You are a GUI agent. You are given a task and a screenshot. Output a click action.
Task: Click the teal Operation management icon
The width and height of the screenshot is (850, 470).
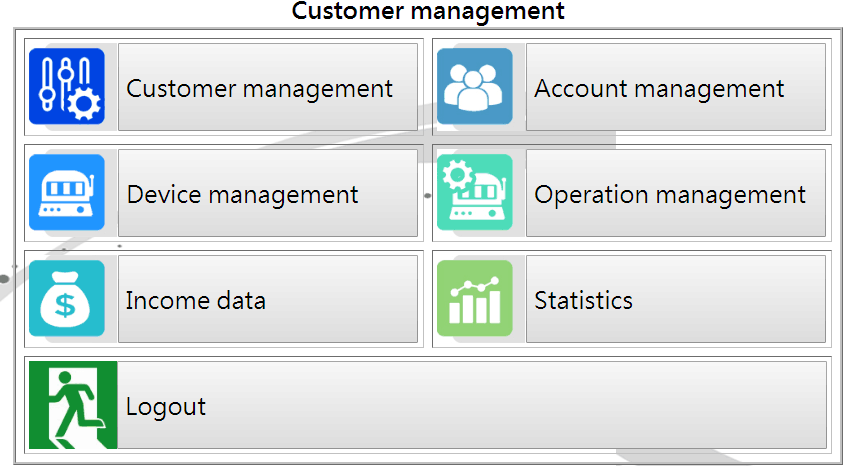tap(474, 192)
